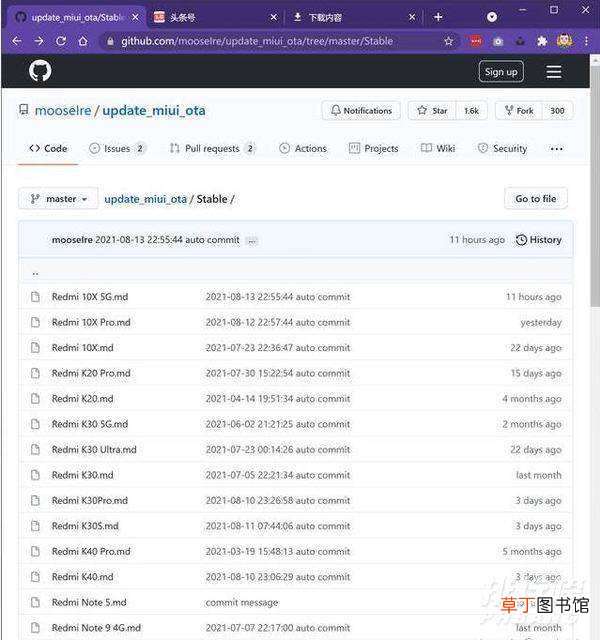Star the repository
Screen dimensions: 600x640
432,111
